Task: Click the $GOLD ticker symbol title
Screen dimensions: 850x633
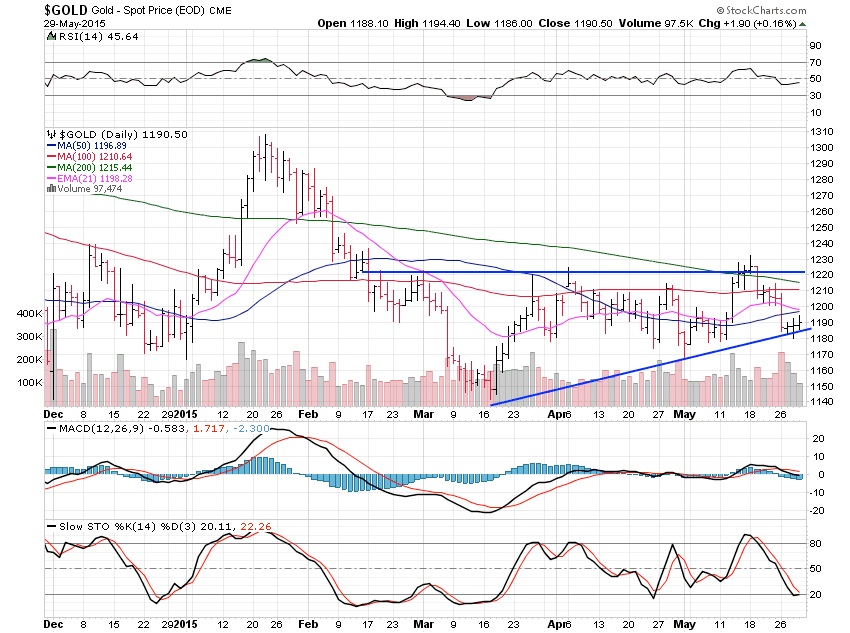Action: point(66,10)
